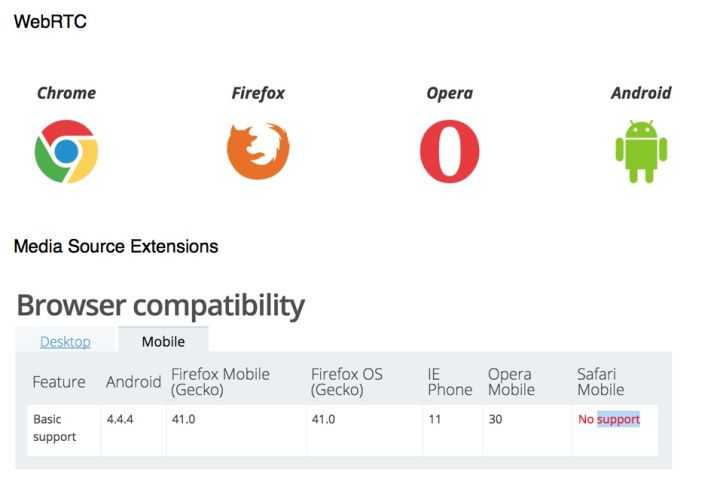Click the Firefox italic label
Image resolution: width=720 pixels, height=487 pixels.
point(258,93)
